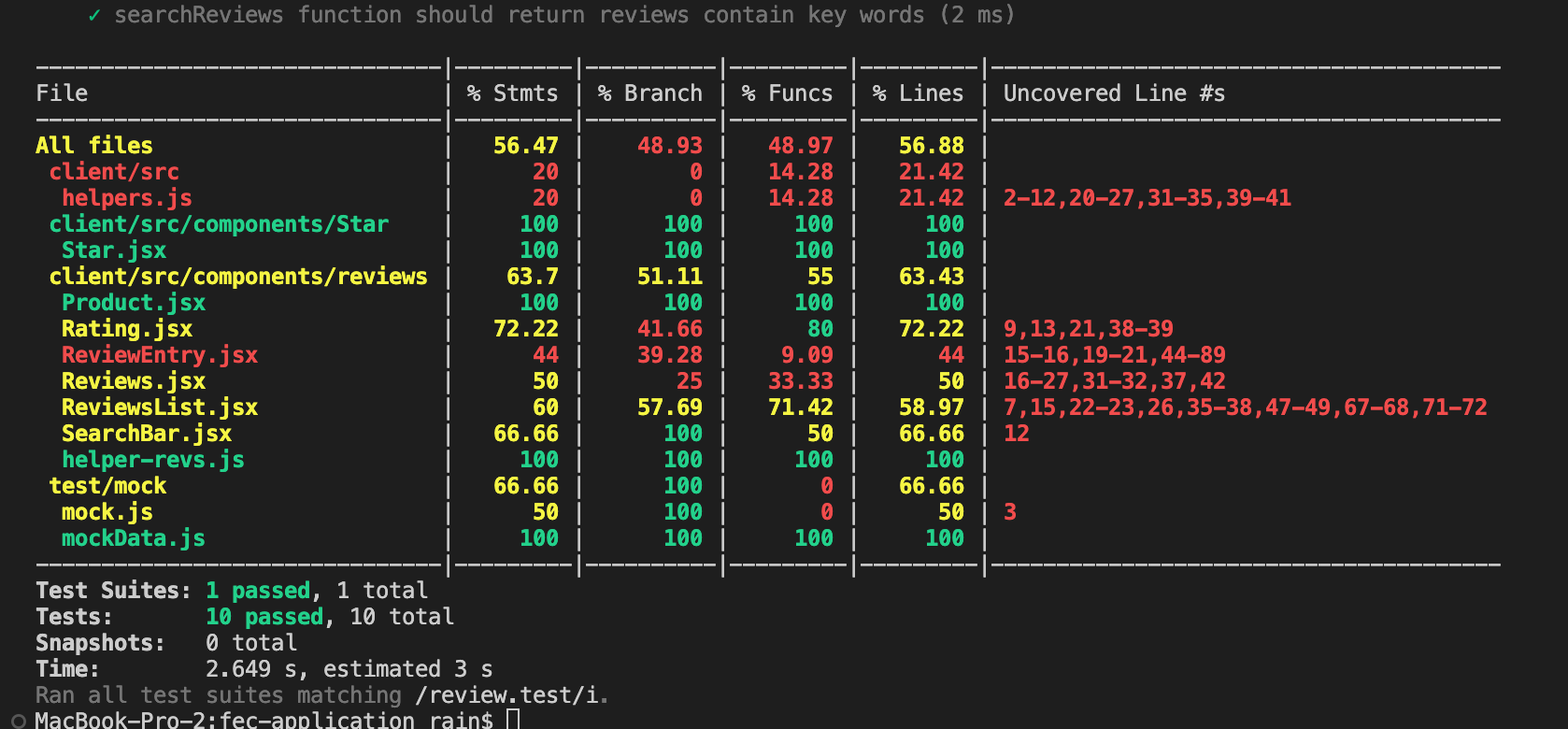Viewport: 1568px width, 729px height.
Task: Select the % Lines column header
Action: (917, 93)
